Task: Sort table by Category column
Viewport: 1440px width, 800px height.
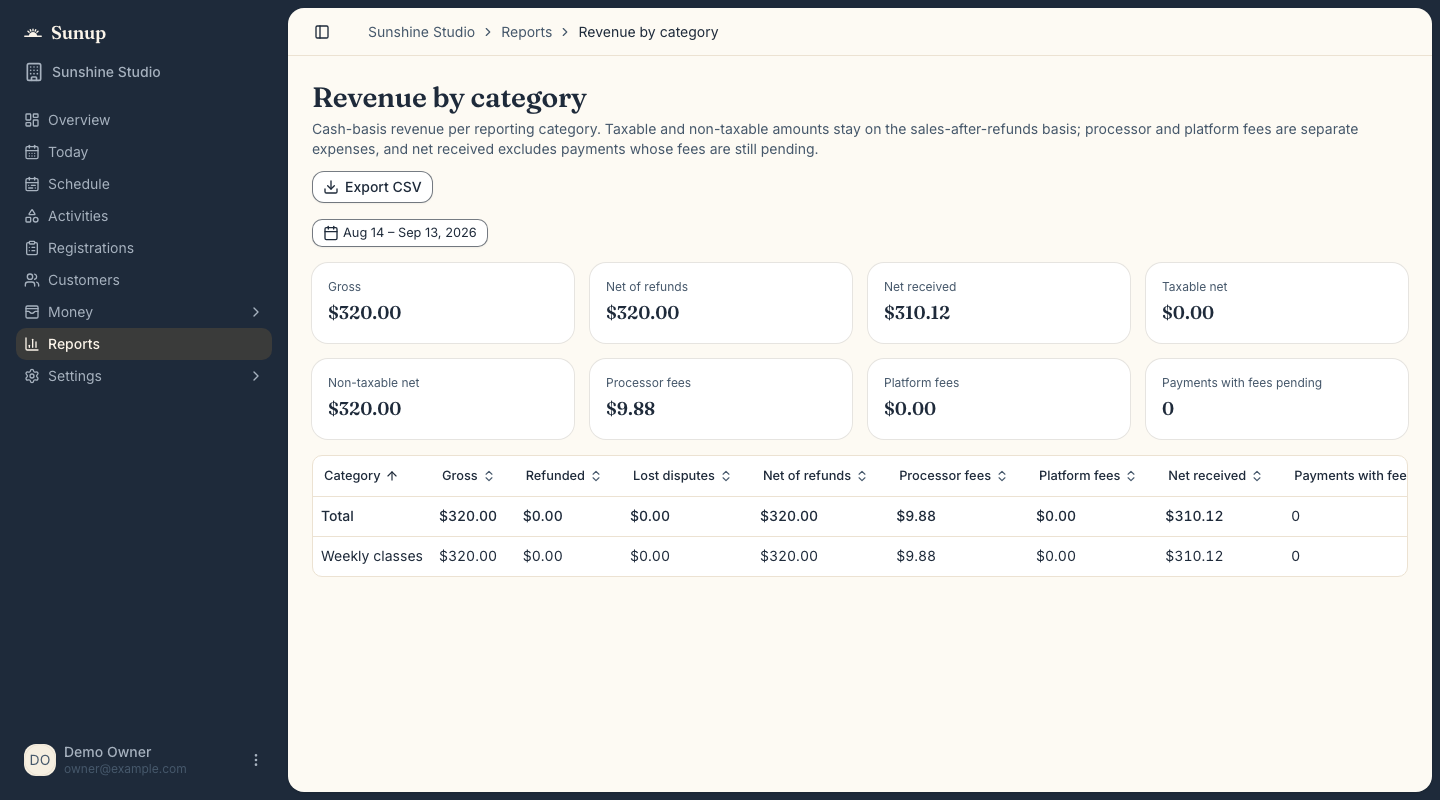Action: tap(361, 476)
